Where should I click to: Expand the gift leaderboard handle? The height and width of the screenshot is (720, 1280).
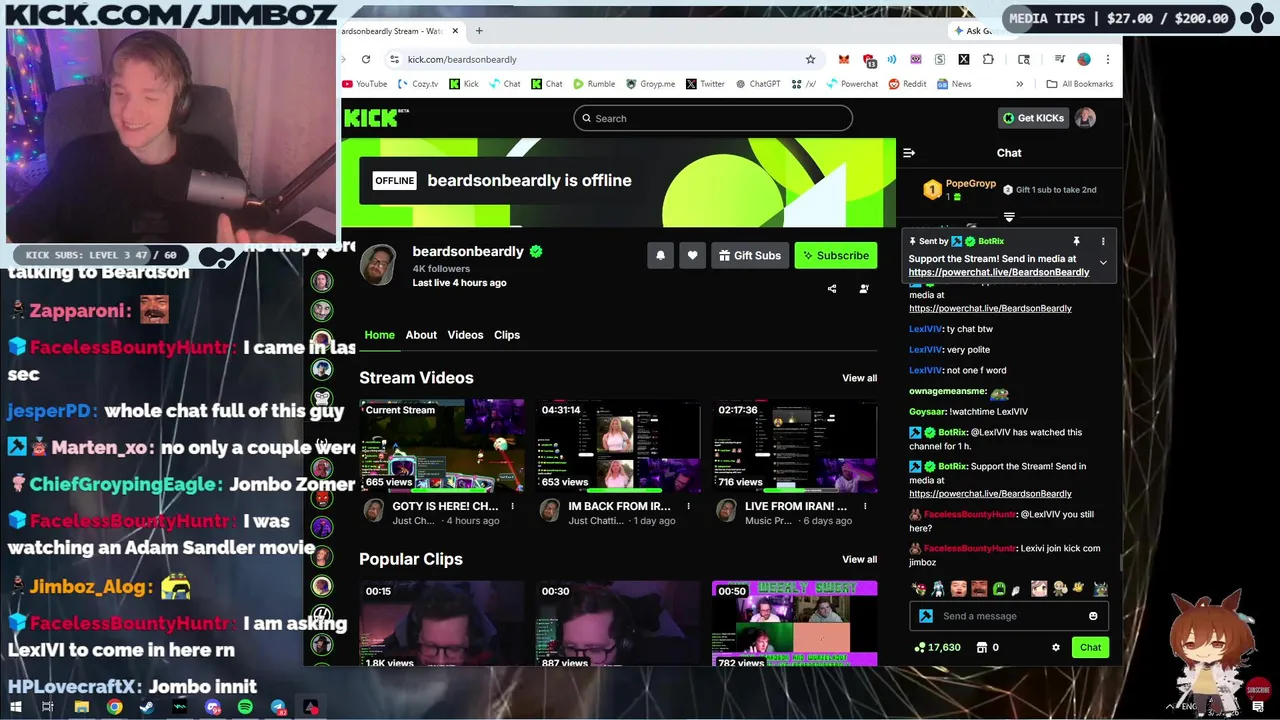[x=1009, y=217]
